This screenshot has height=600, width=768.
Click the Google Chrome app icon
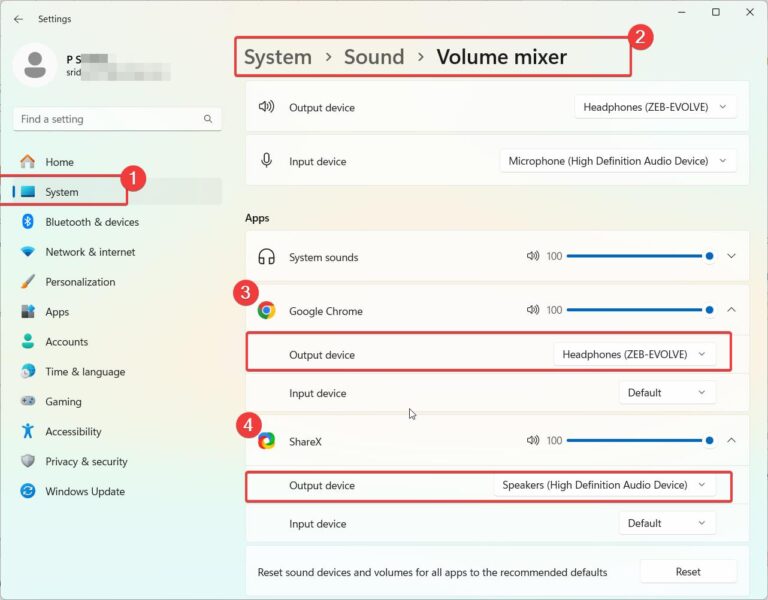pyautogui.click(x=266, y=311)
